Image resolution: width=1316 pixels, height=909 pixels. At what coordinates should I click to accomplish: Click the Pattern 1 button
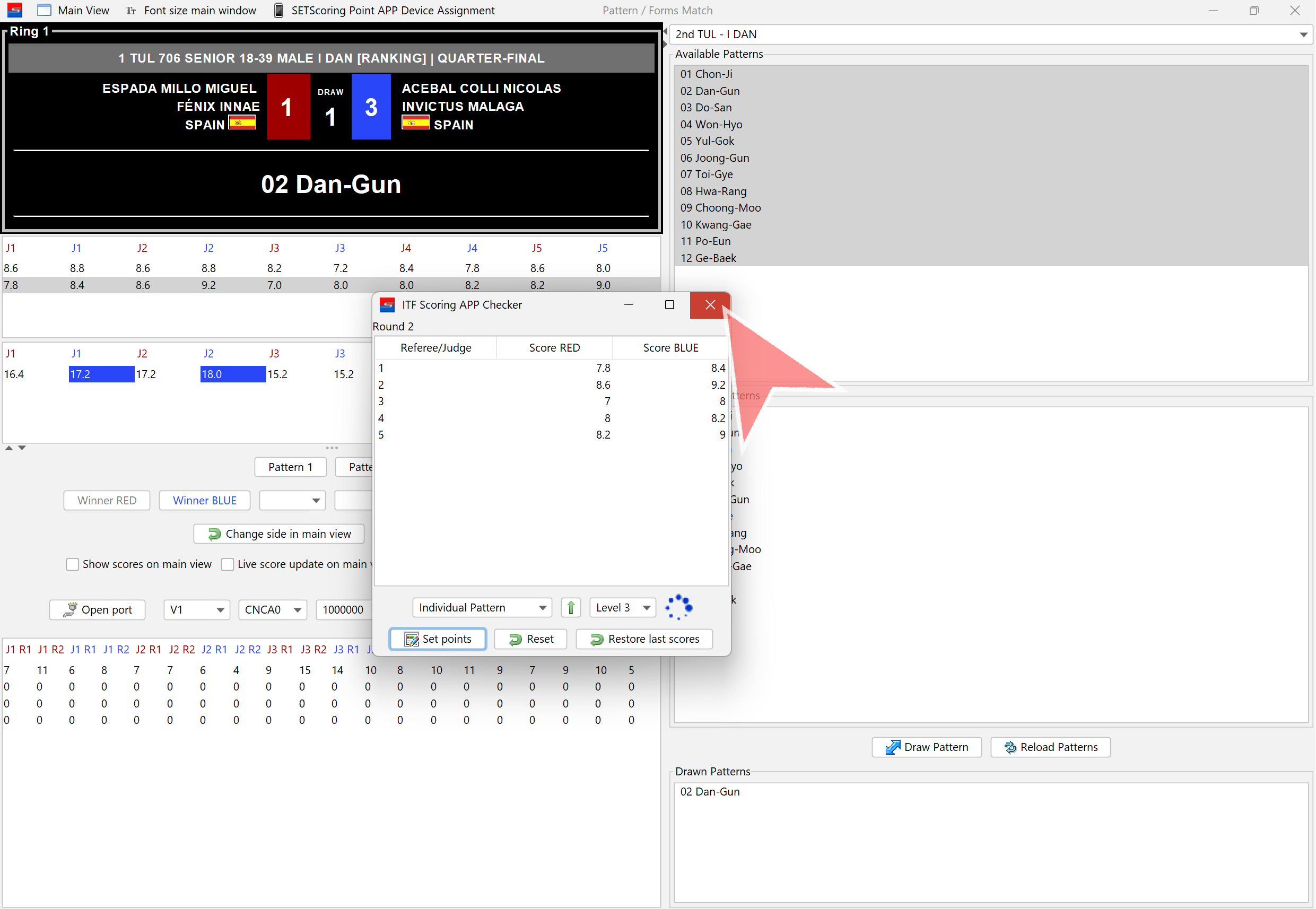[291, 467]
